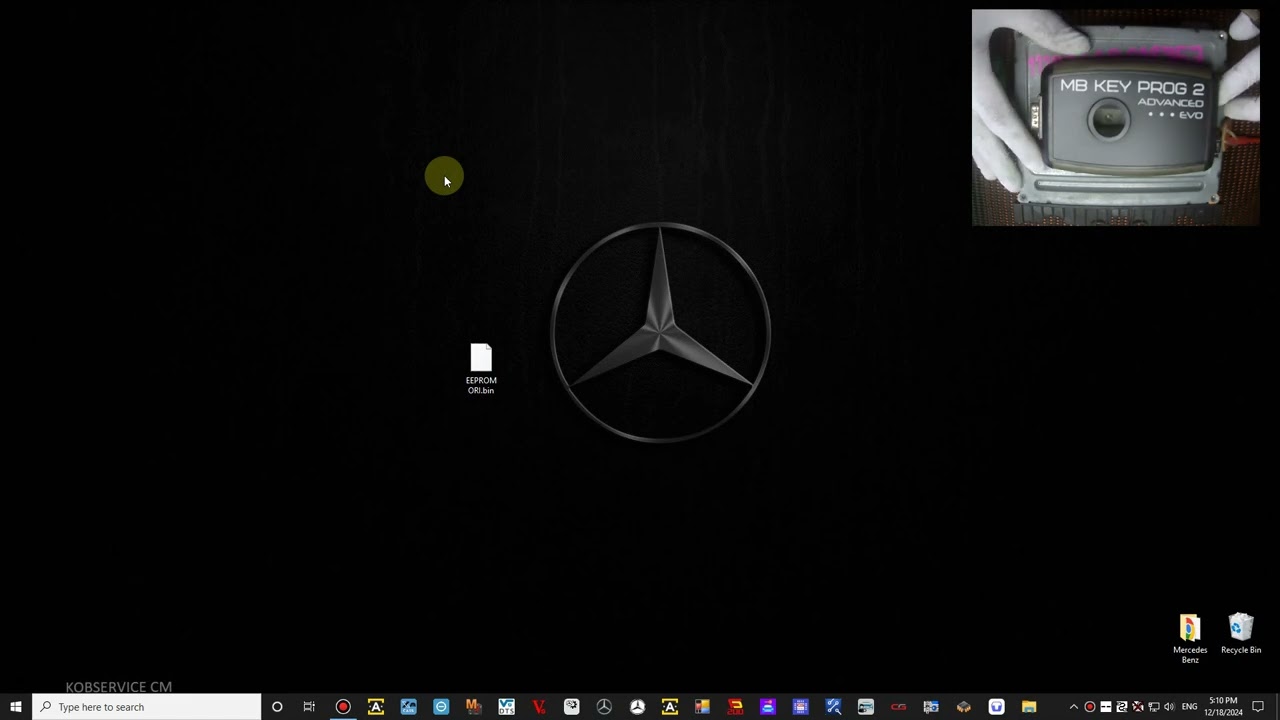This screenshot has width=1280, height=720.
Task: Open the white gear taskbar app
Action: (x=571, y=707)
